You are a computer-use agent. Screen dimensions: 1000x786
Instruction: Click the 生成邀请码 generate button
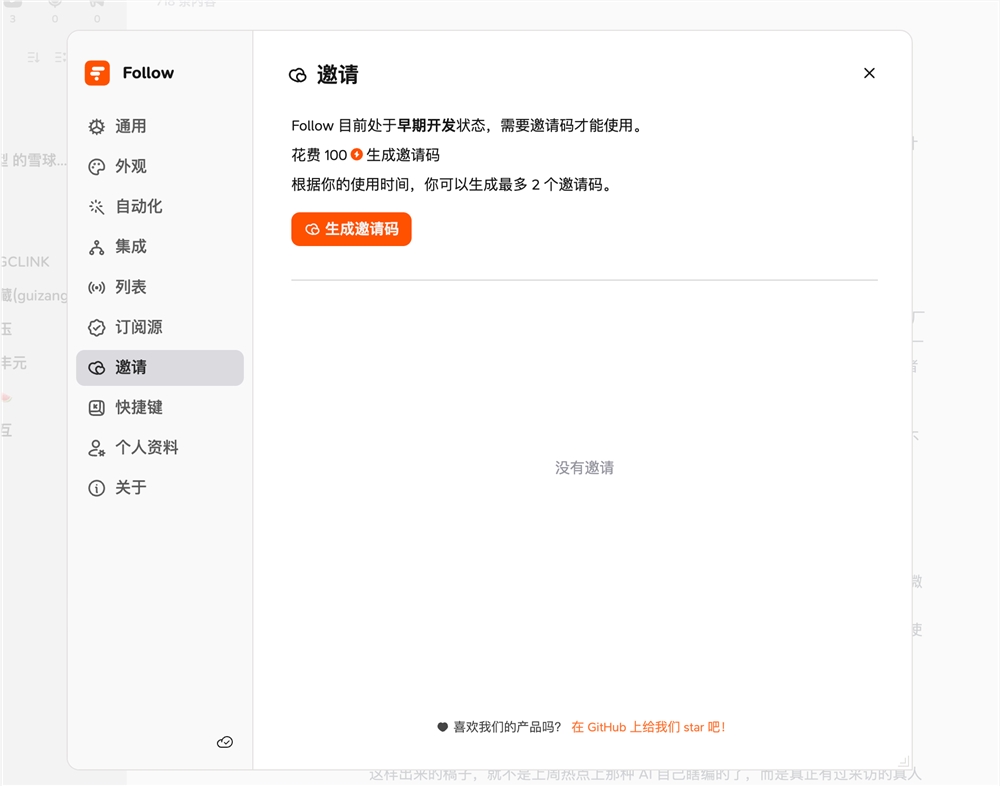click(351, 229)
